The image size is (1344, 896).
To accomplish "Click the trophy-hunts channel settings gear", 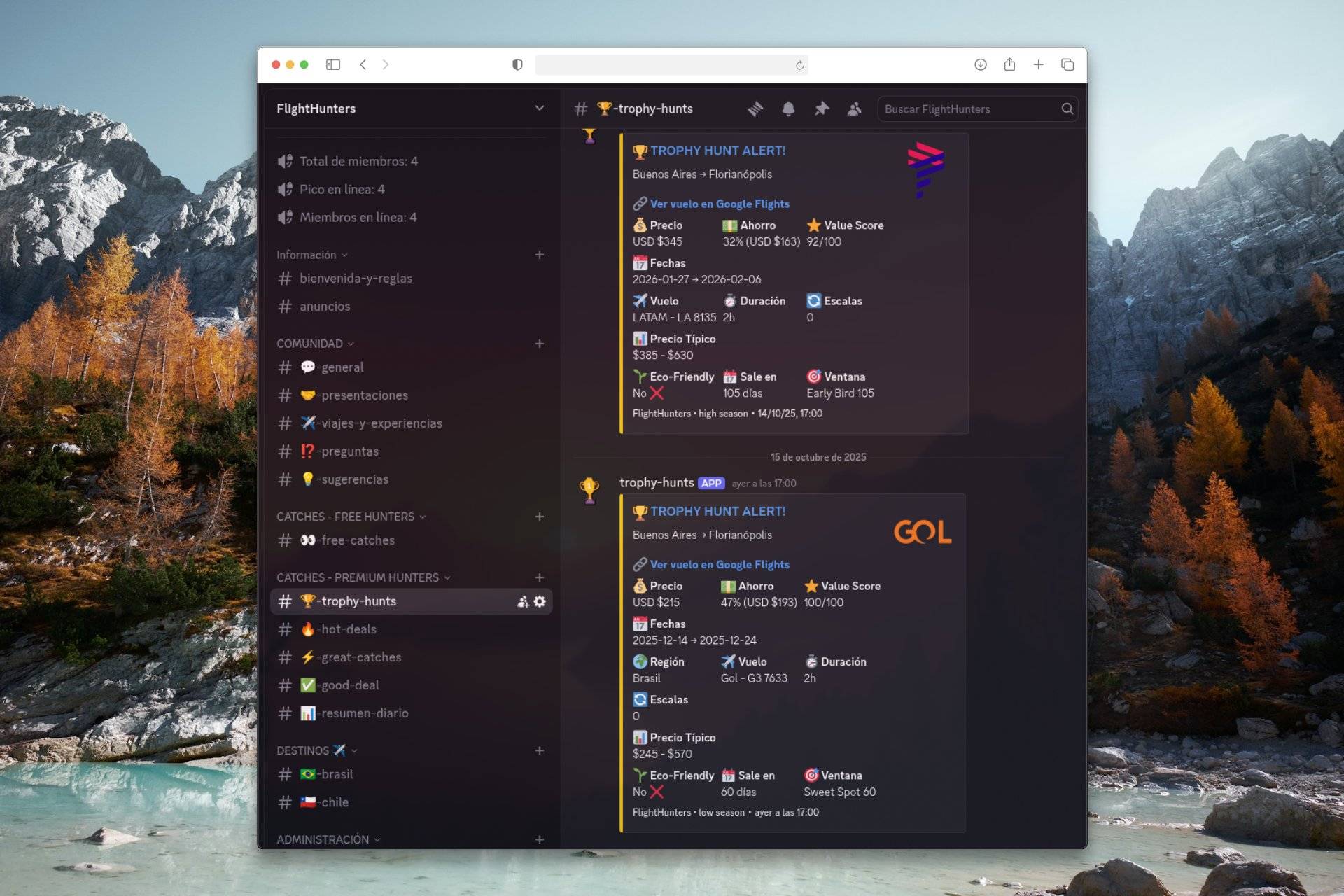I will coord(540,601).
